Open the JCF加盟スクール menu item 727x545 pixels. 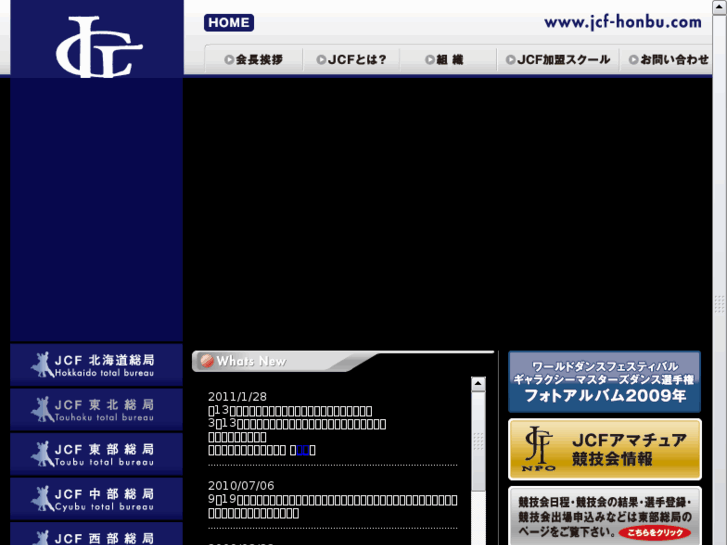pyautogui.click(x=558, y=60)
